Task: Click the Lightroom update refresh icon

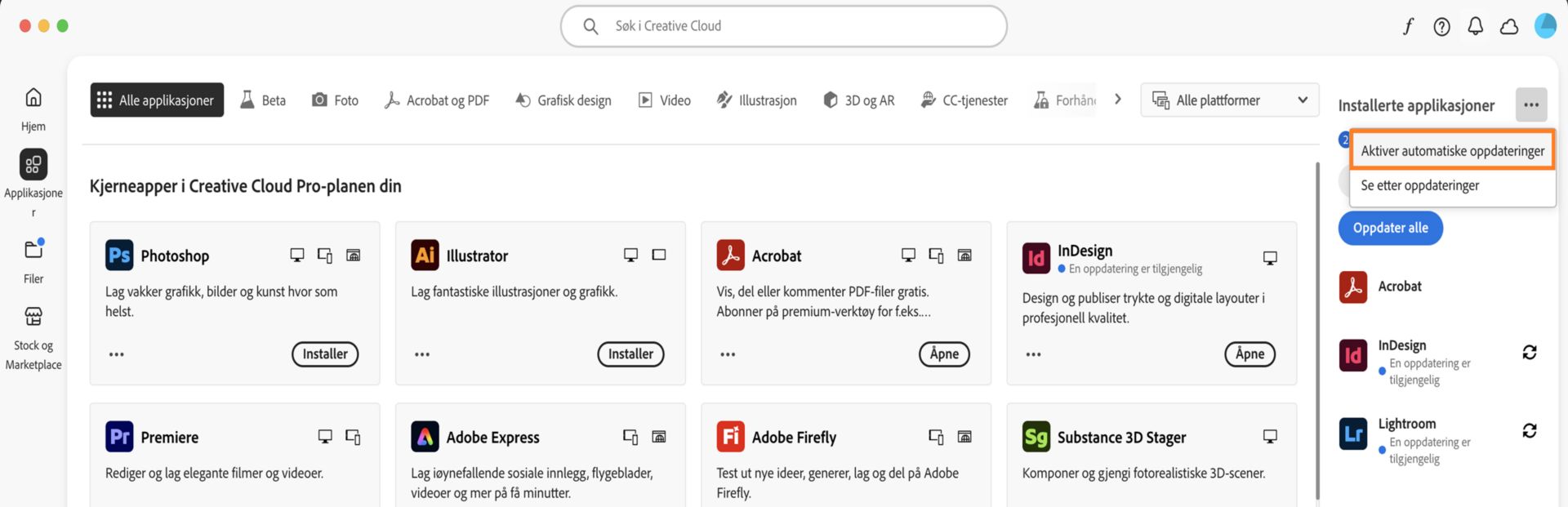Action: pyautogui.click(x=1530, y=430)
